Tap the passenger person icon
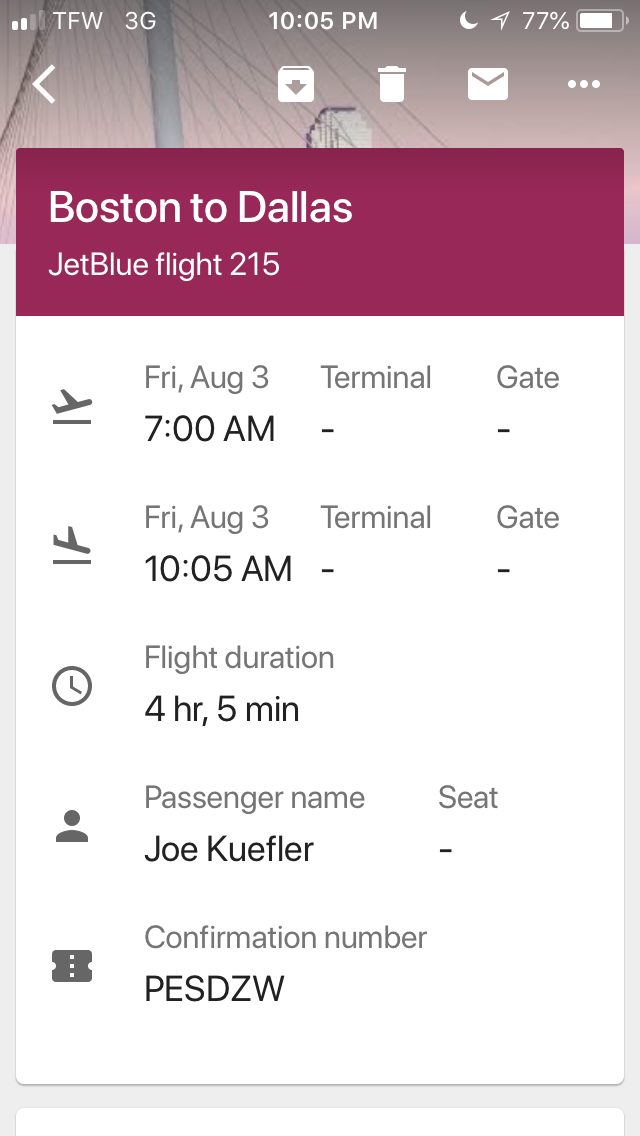This screenshot has width=640, height=1136. [x=72, y=826]
